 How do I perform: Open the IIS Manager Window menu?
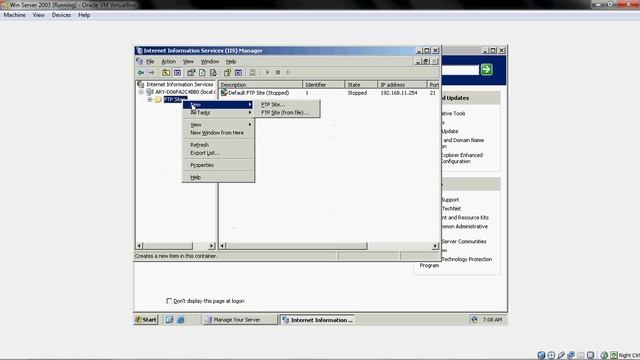[x=210, y=62]
